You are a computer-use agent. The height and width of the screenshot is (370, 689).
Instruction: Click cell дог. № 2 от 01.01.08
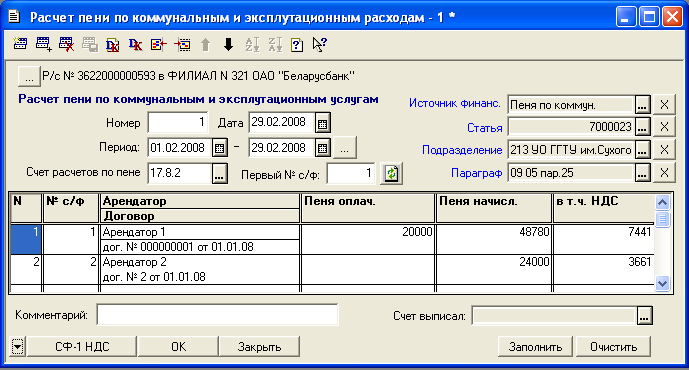200,277
